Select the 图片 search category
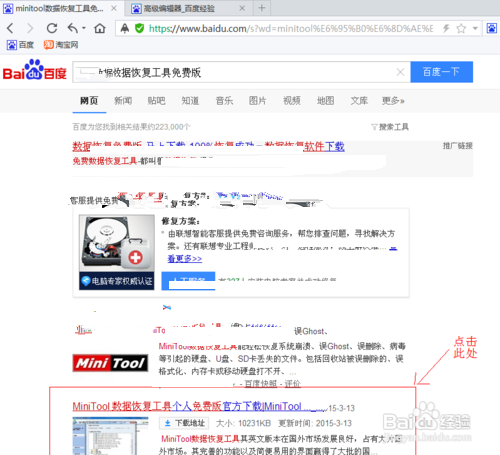This screenshot has height=455, width=500. [x=258, y=101]
